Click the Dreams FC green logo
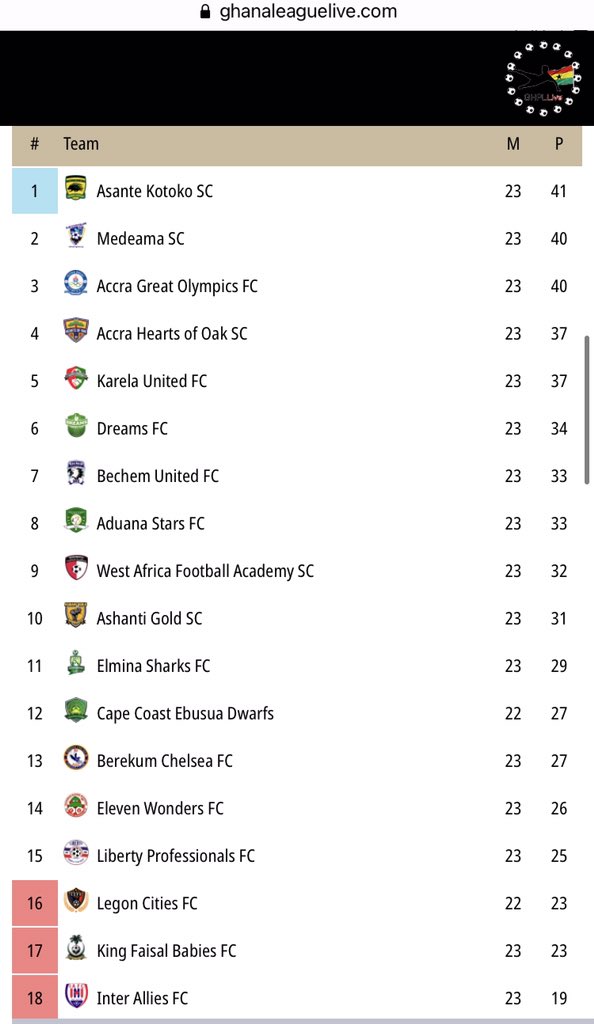Image resolution: width=594 pixels, height=1024 pixels. [76, 426]
